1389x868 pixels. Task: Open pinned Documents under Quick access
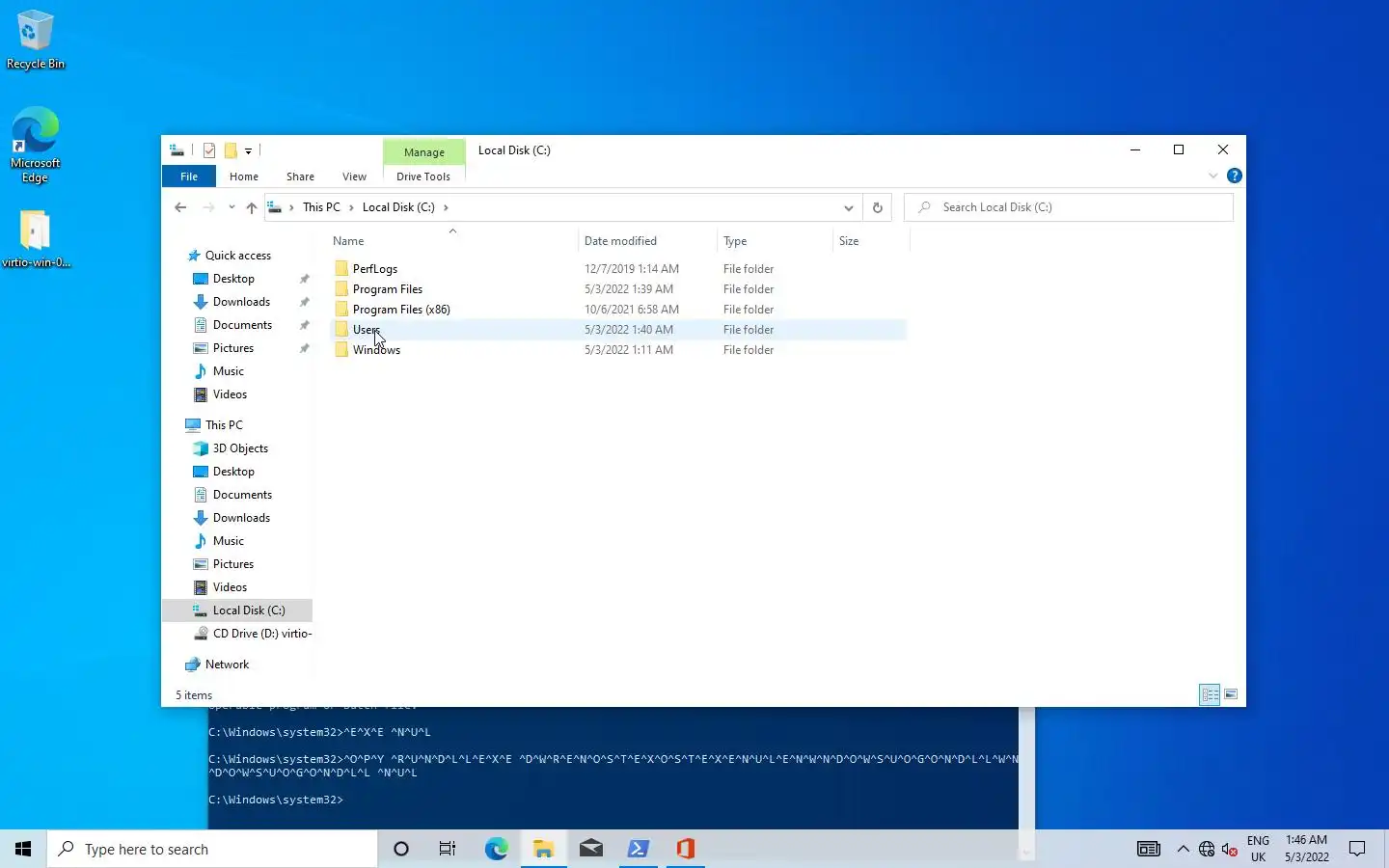pos(242,325)
